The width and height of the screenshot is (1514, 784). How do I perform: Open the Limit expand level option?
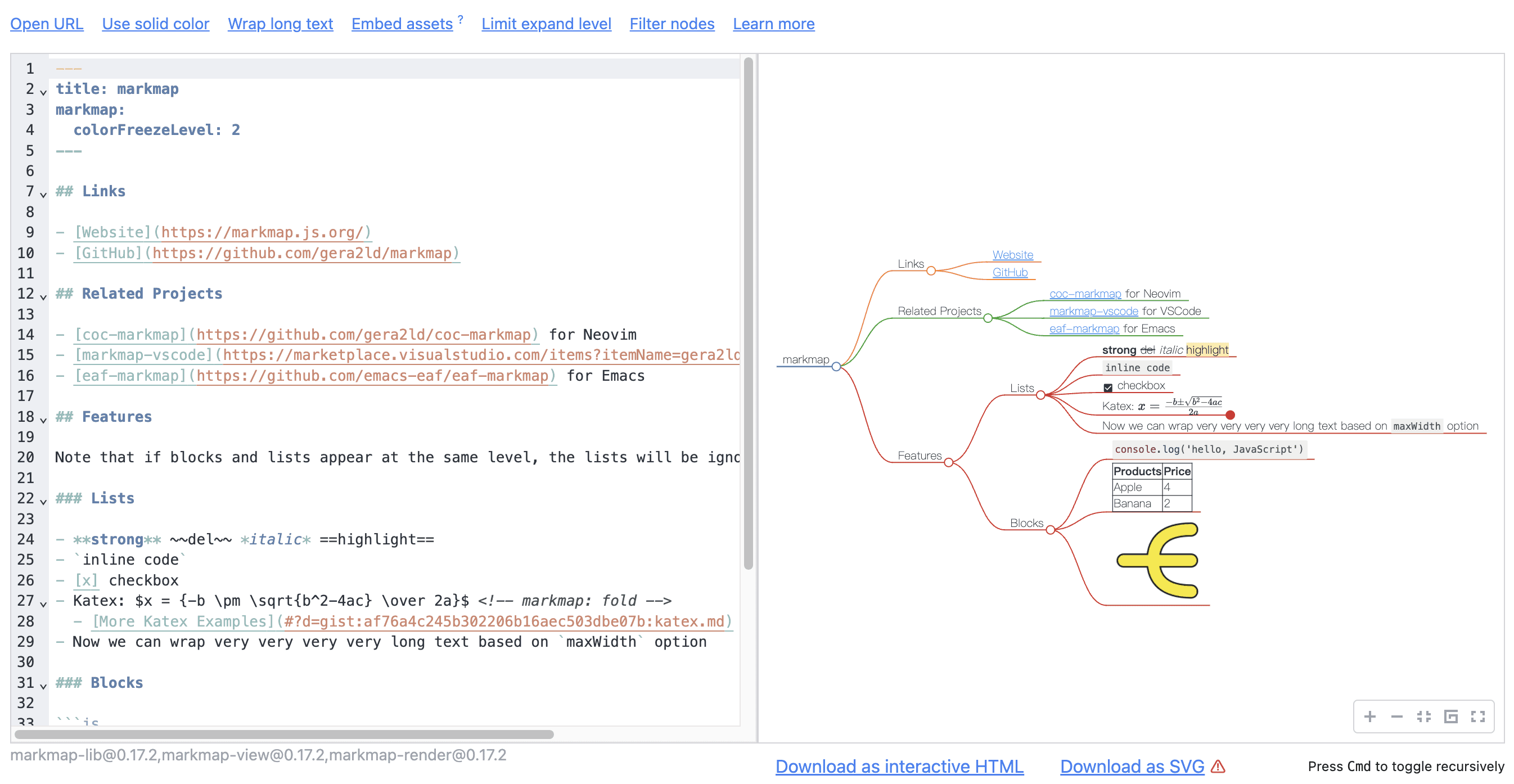tap(546, 24)
